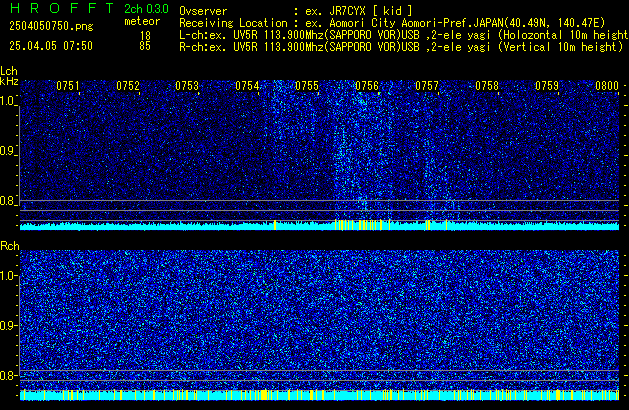The width and height of the screenshot is (629, 410).
Task: Click the 0758 time marker
Action: pos(487,86)
